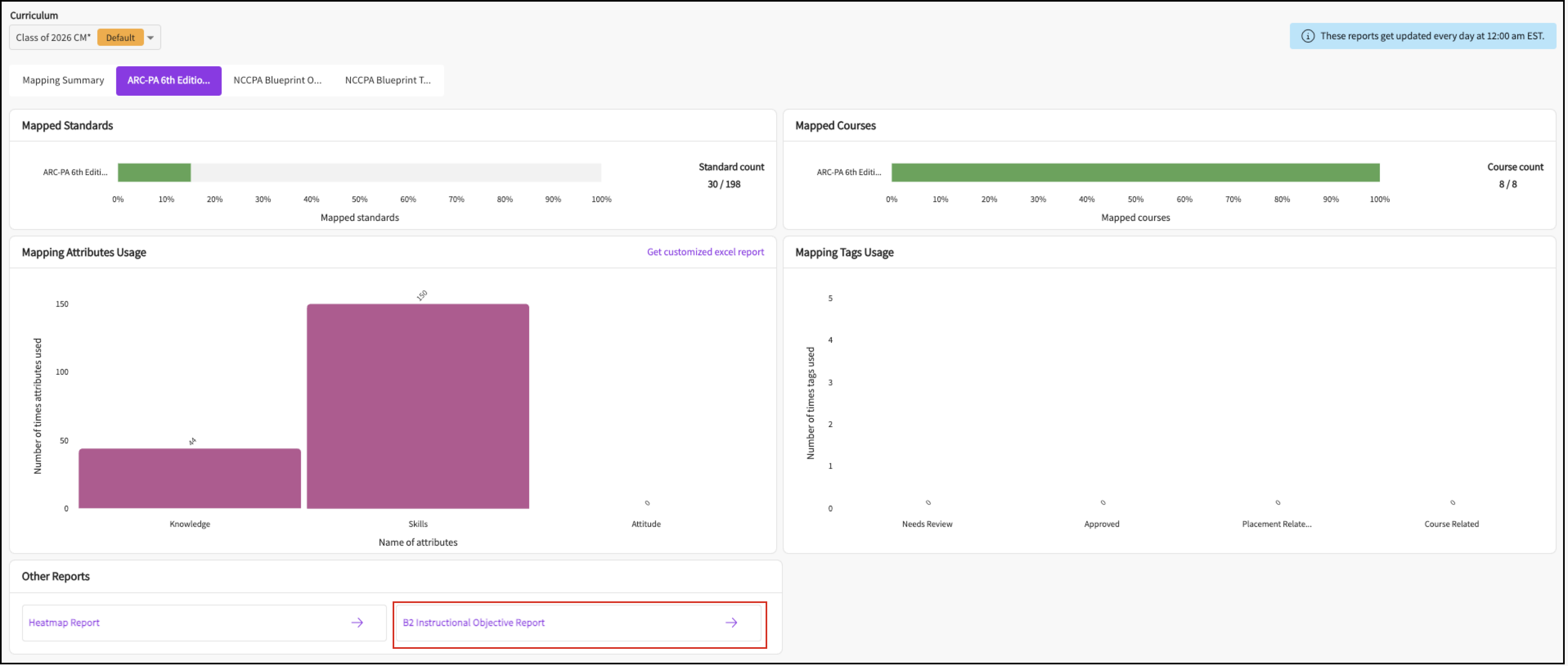Switch to the Mapping Summary tab
This screenshot has width=1568, height=666.
[x=63, y=80]
